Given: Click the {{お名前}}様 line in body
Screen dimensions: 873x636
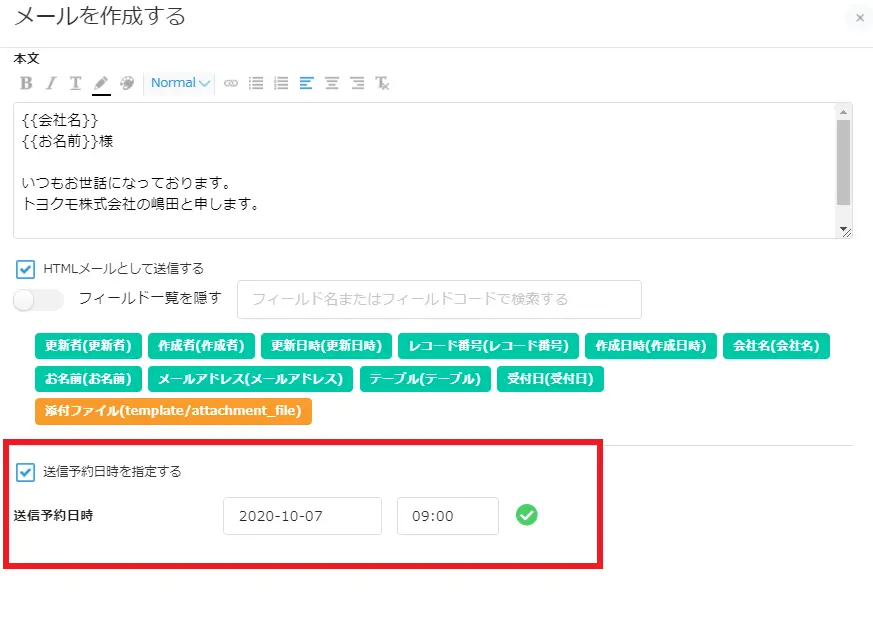Looking at the screenshot, I should click(x=67, y=141).
